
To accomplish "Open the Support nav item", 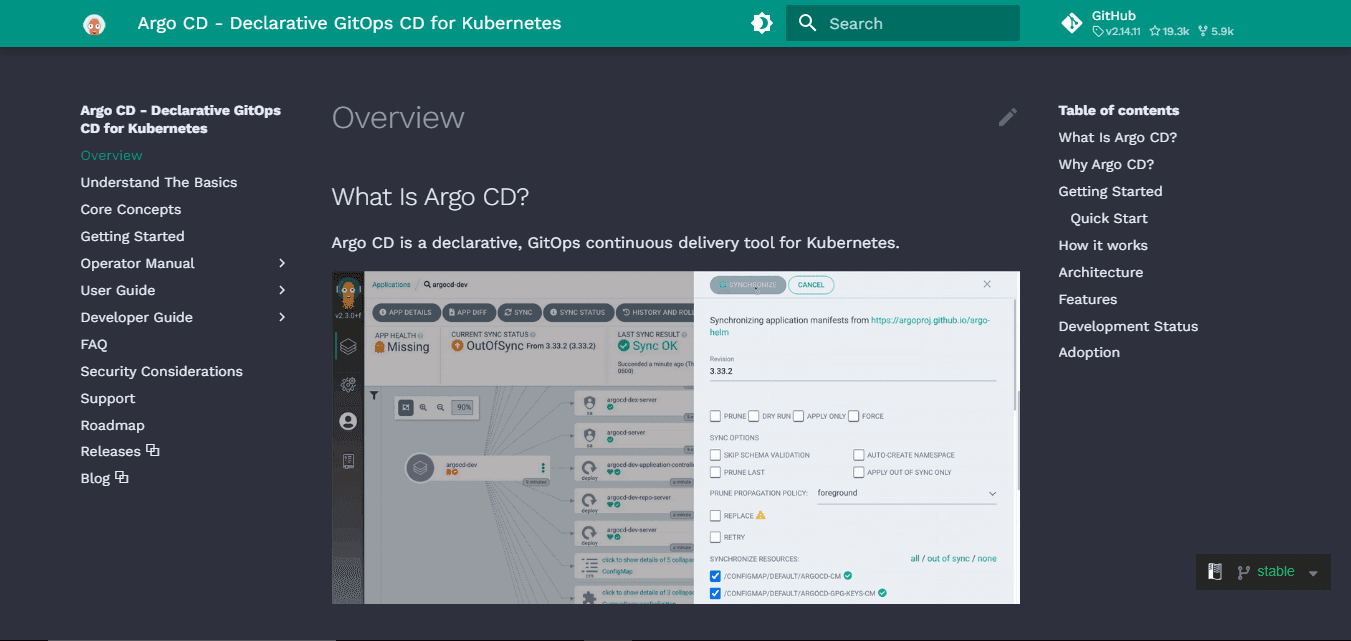I will coord(108,398).
